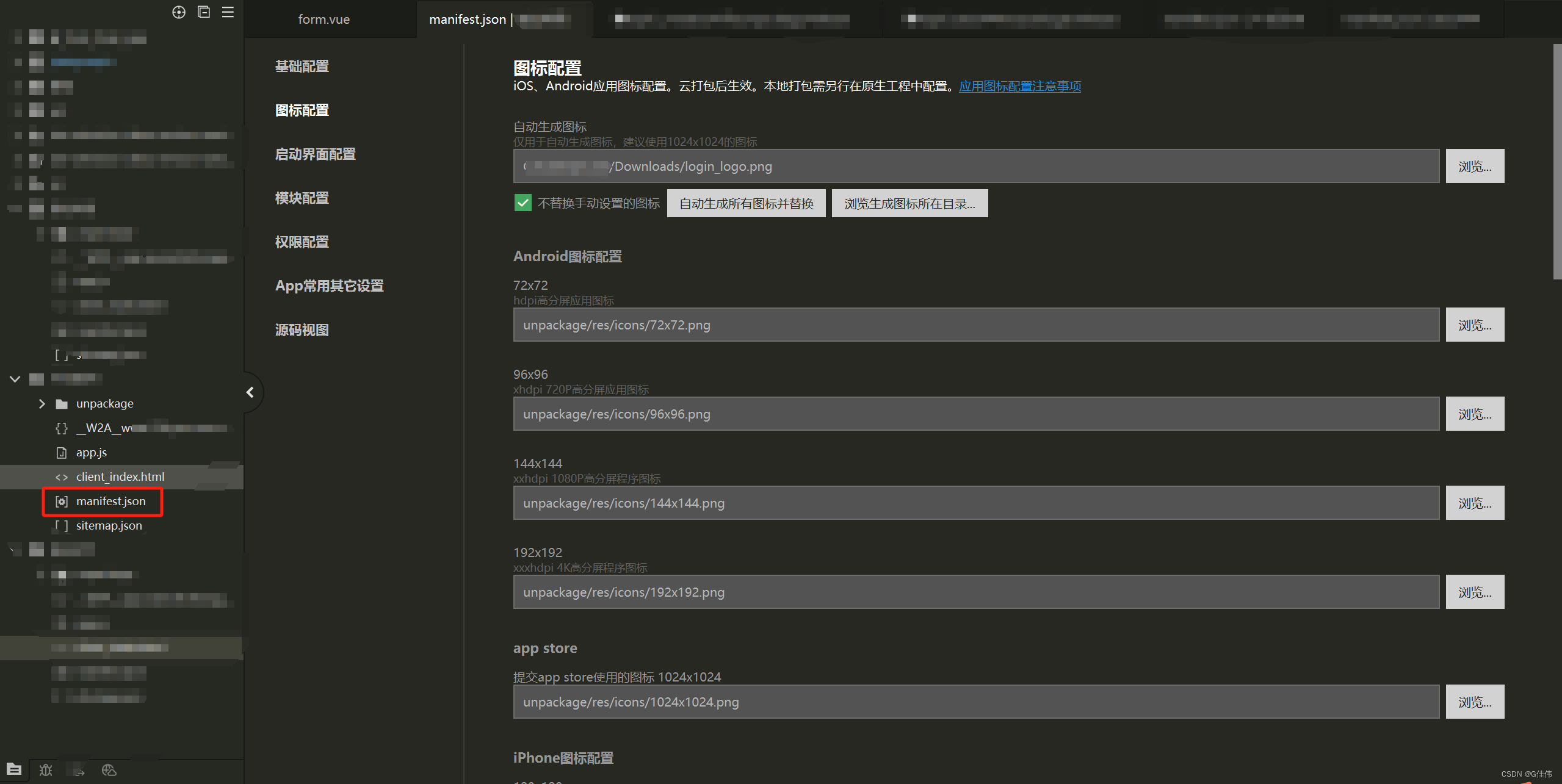This screenshot has width=1562, height=784.
Task: Open the project panel hamburger menu
Action: 228,12
